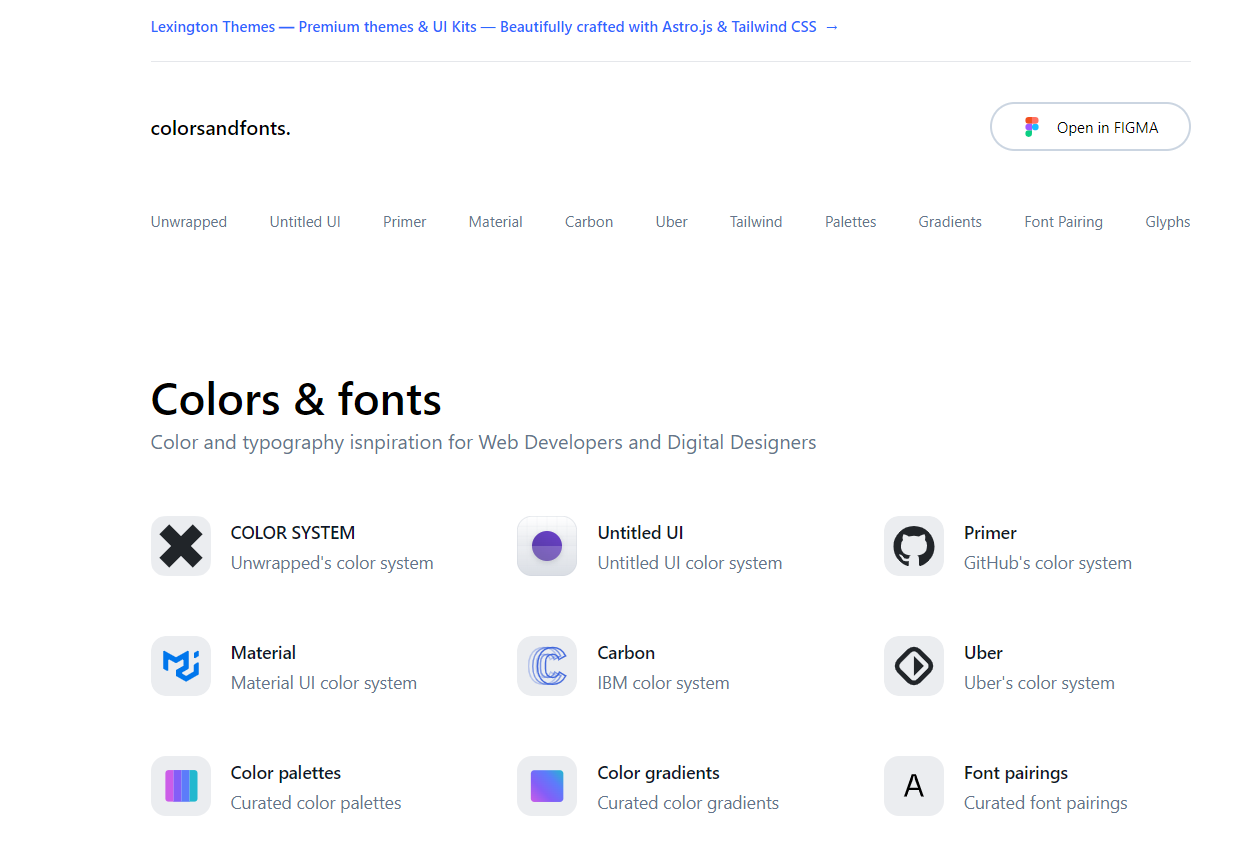Screen dimensions: 1251x842
Task: Open the Tailwind nav item
Action: click(756, 222)
